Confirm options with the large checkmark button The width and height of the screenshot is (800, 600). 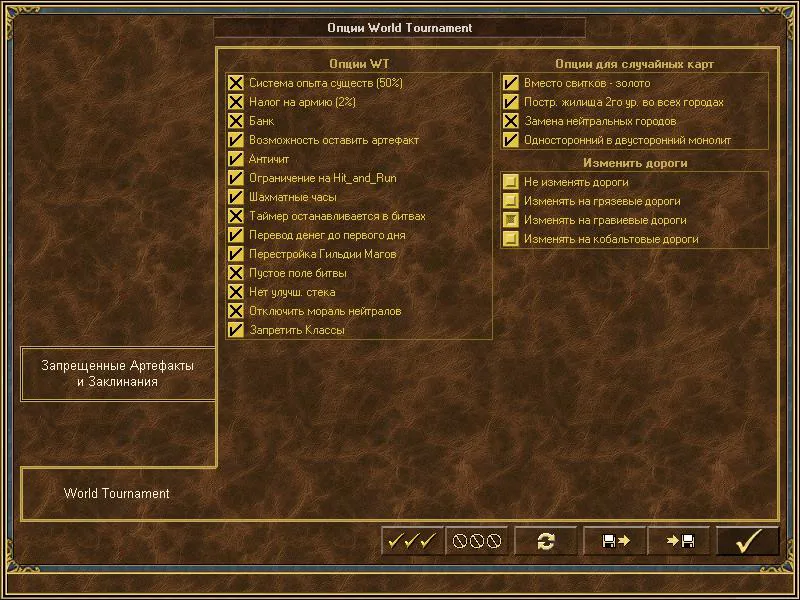click(748, 541)
